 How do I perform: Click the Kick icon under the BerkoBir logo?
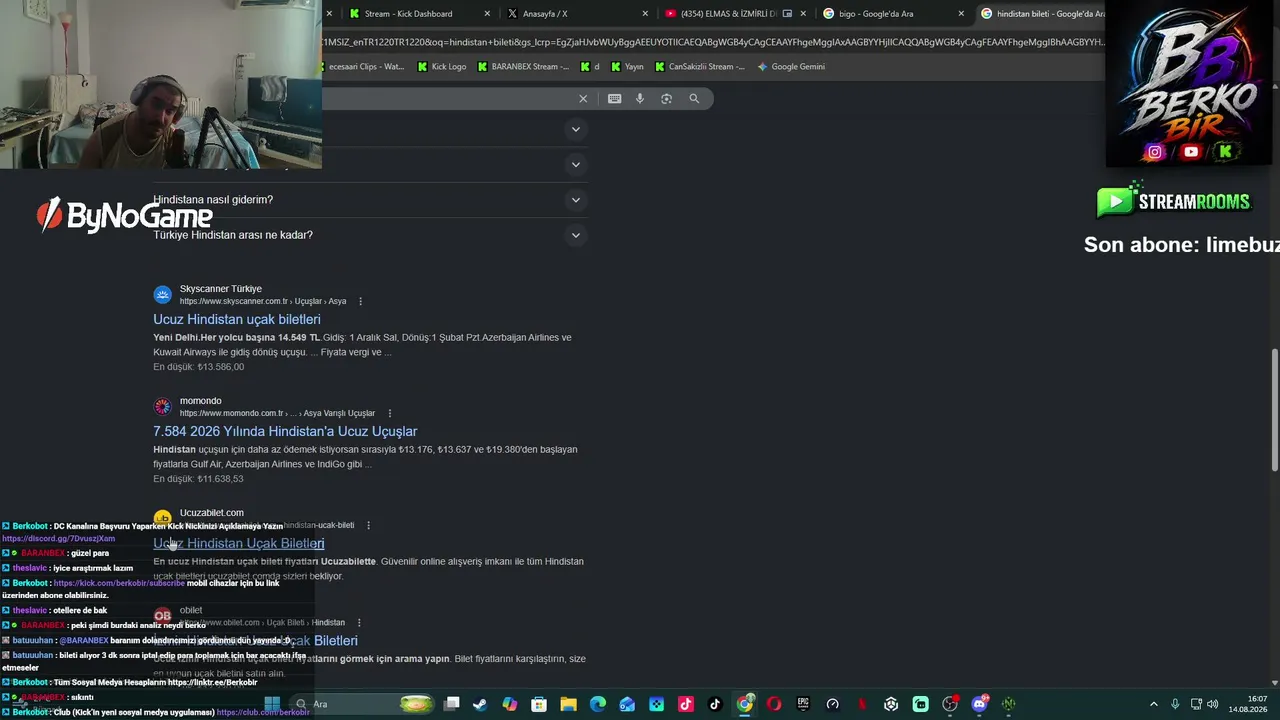(x=1225, y=152)
